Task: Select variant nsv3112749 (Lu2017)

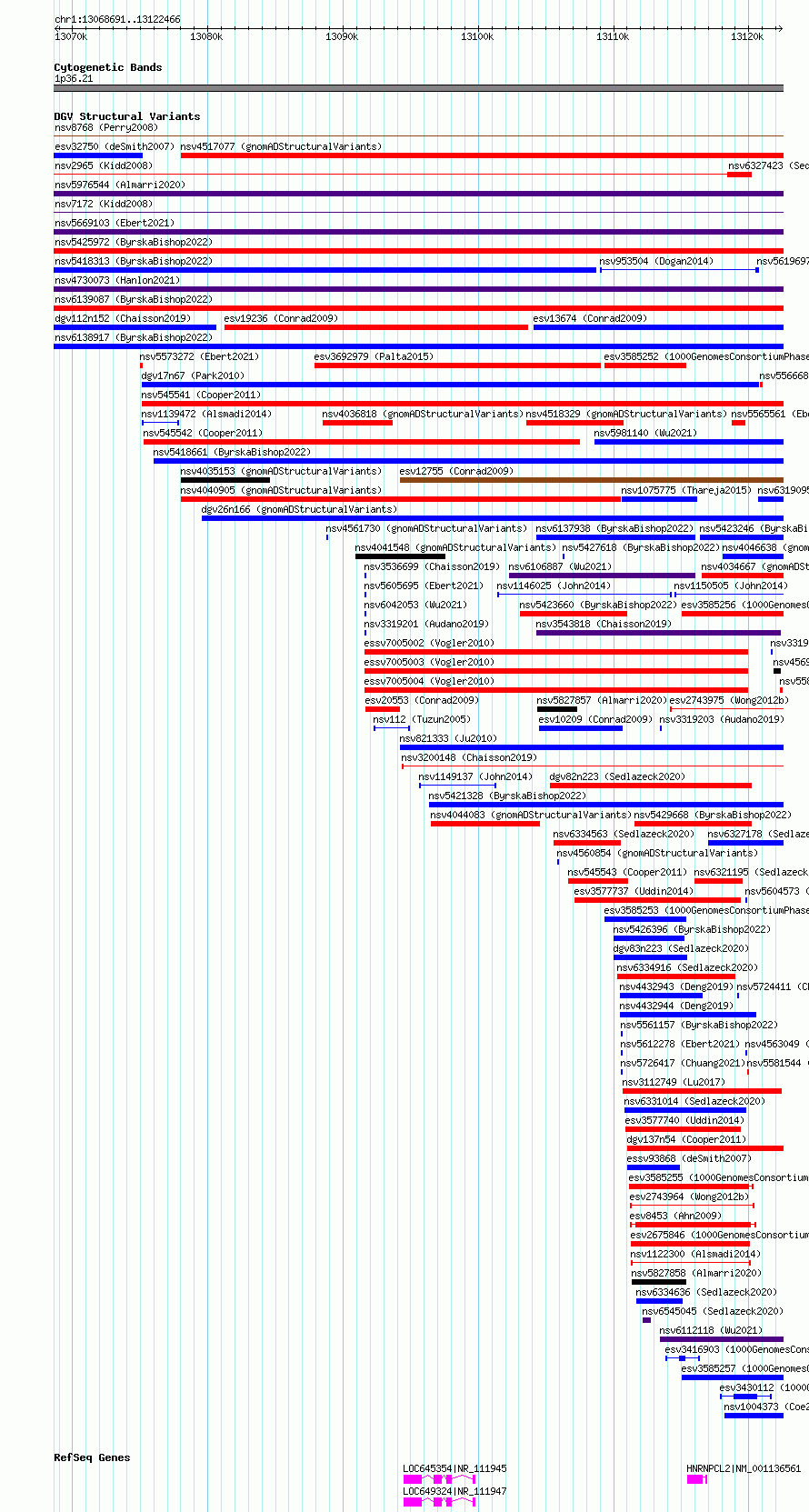Action: tap(674, 1082)
